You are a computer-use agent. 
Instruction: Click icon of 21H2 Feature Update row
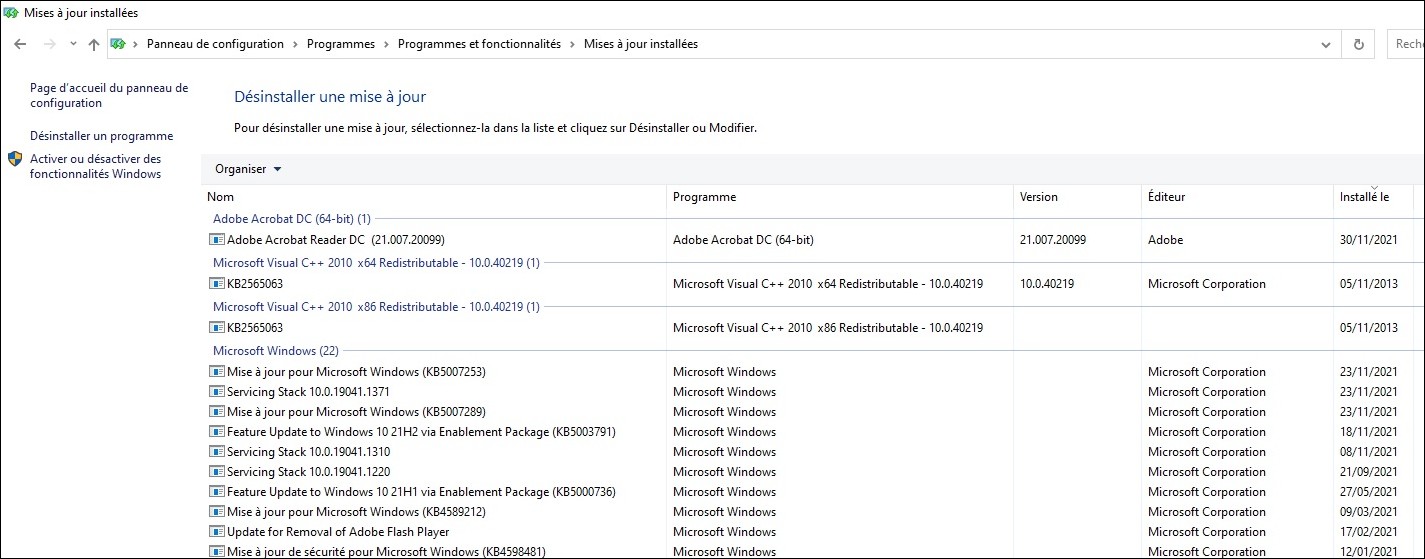[x=217, y=432]
